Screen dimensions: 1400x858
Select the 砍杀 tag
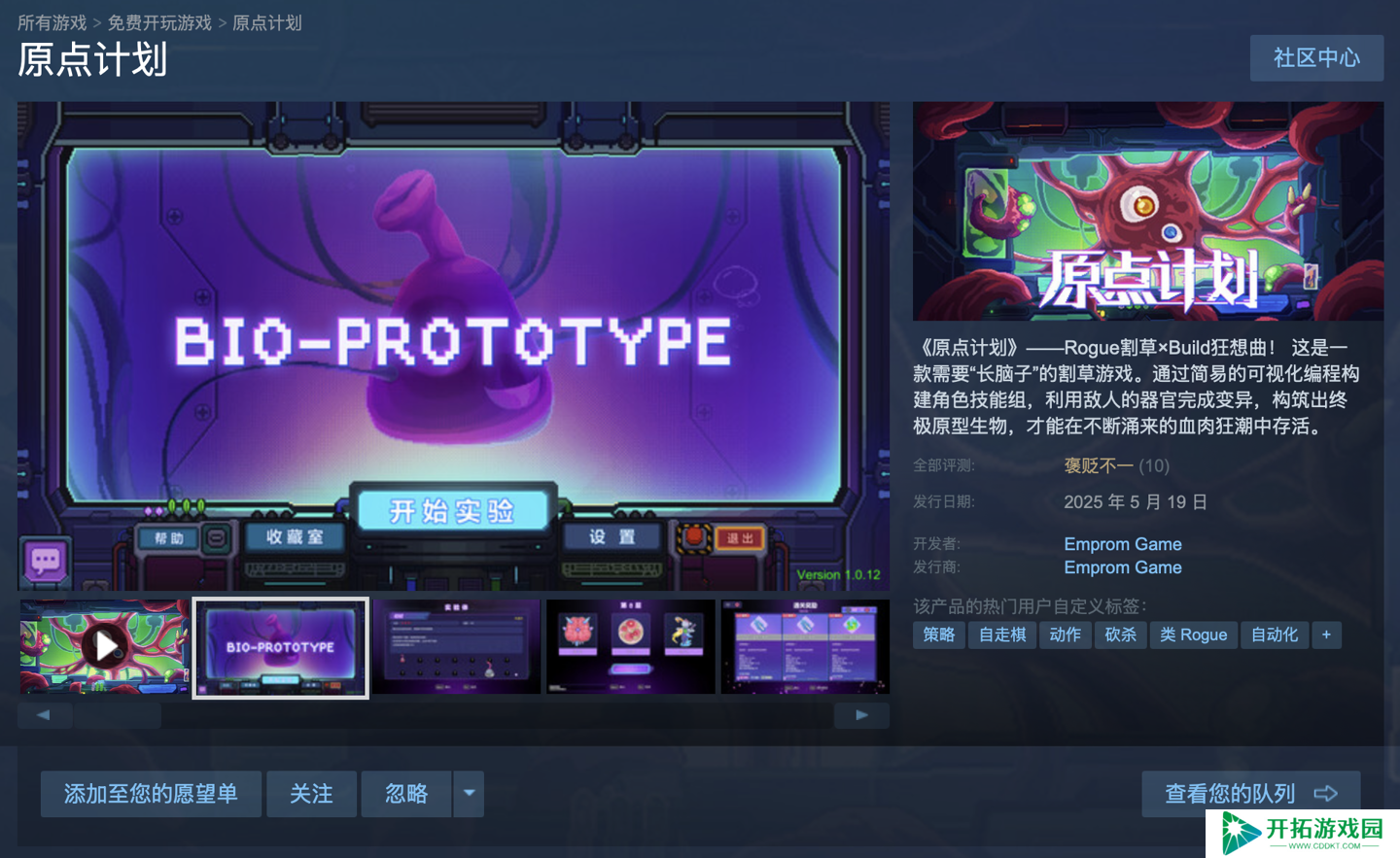coord(1121,635)
